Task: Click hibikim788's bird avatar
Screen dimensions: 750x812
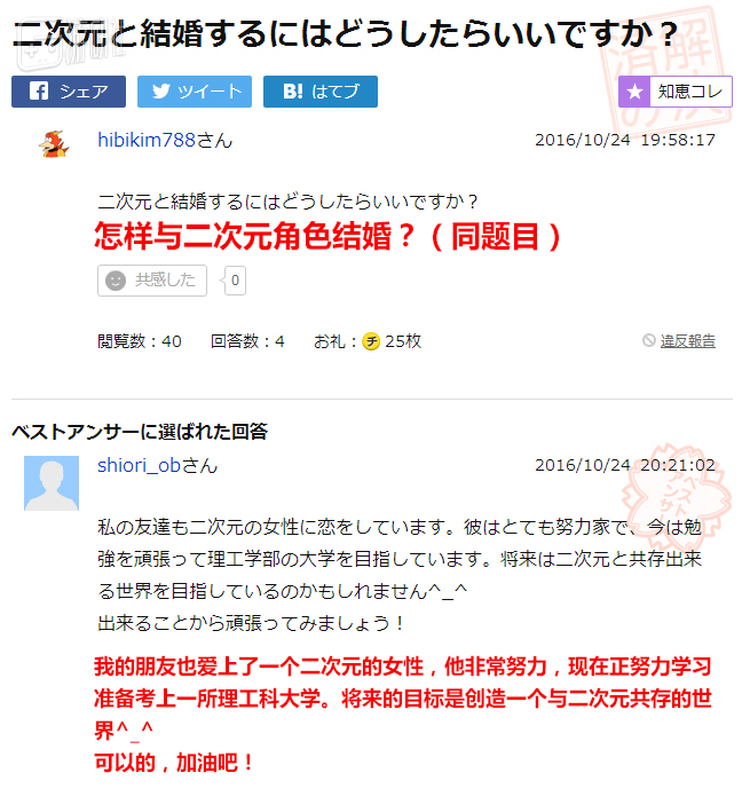Action: tap(53, 144)
